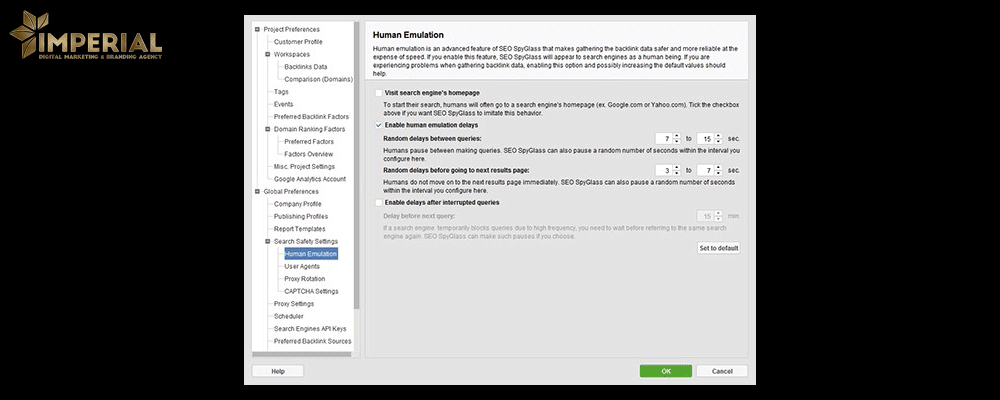This screenshot has height=400, width=1000.
Task: Enable Visit search engine's homepage
Action: tap(378, 92)
